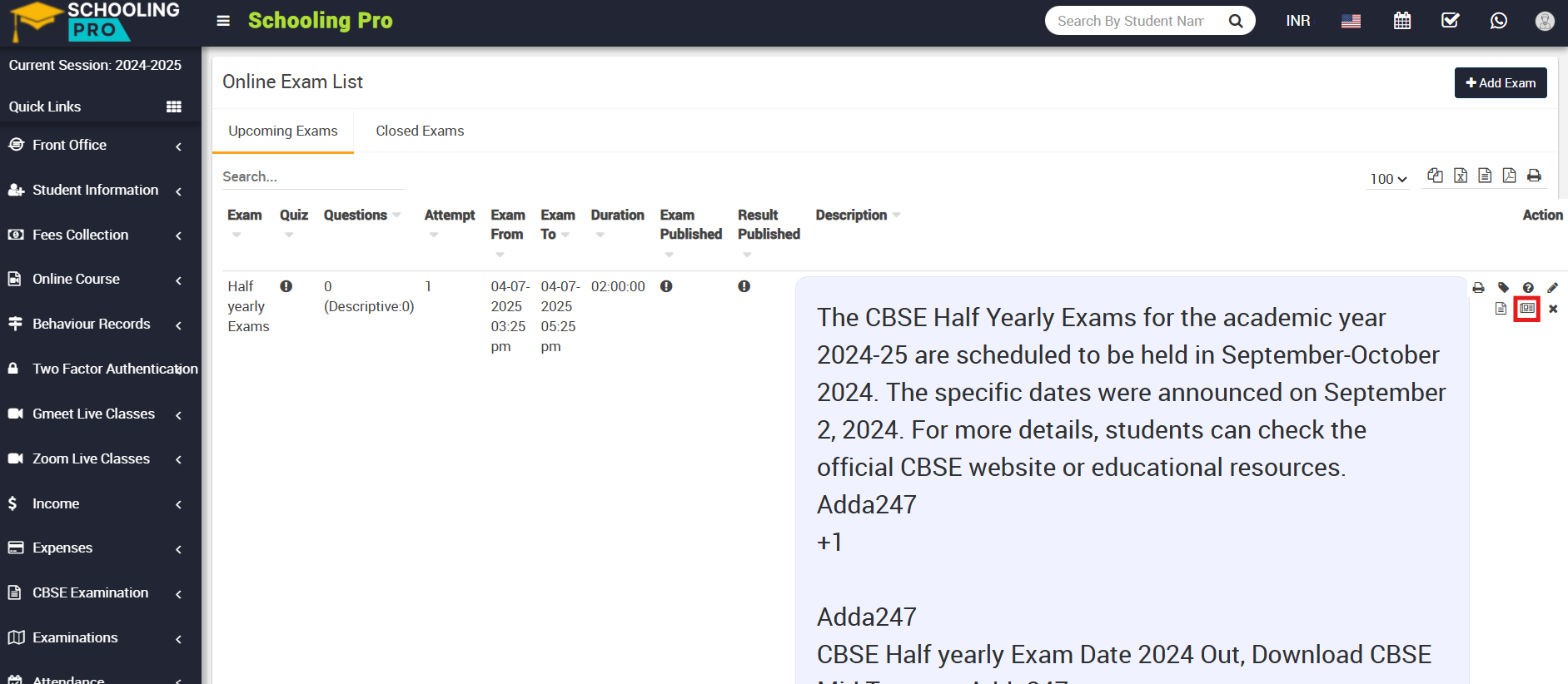Expand the Behaviour Records sidebar menu
This screenshot has height=684, width=1568.
pos(100,325)
